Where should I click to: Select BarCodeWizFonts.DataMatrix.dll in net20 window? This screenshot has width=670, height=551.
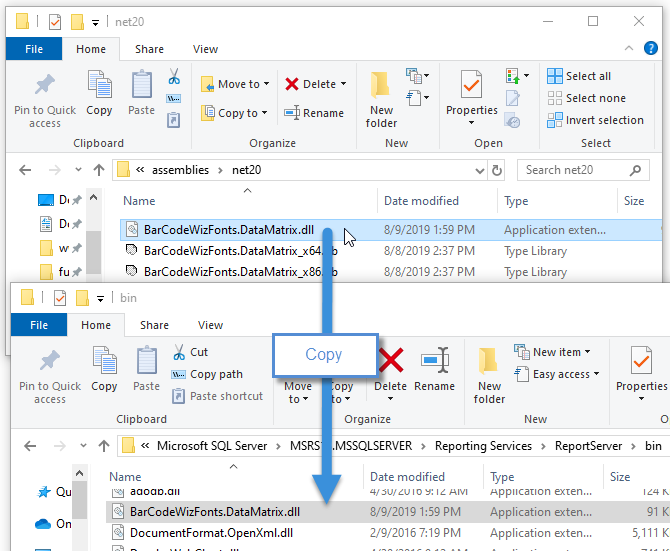[x=391, y=230]
